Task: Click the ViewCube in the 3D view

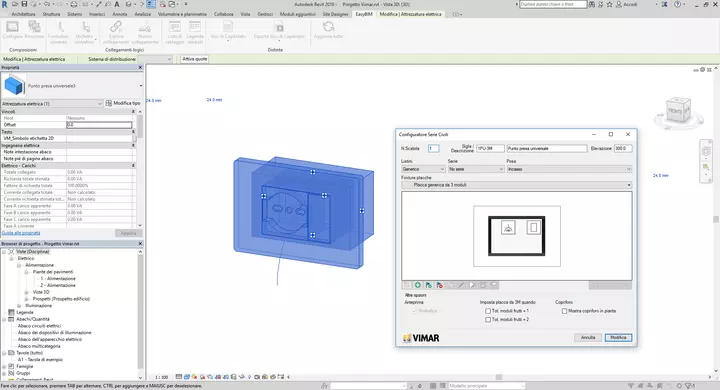Action: (x=678, y=111)
